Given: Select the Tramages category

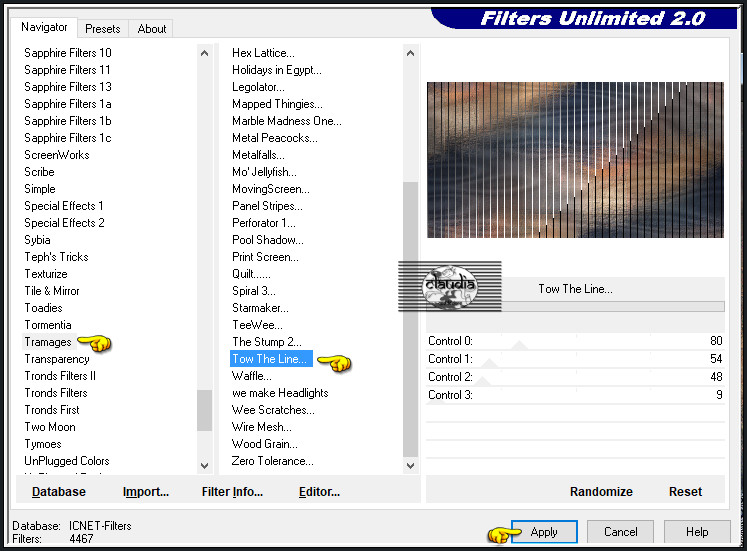Looking at the screenshot, I should (48, 342).
